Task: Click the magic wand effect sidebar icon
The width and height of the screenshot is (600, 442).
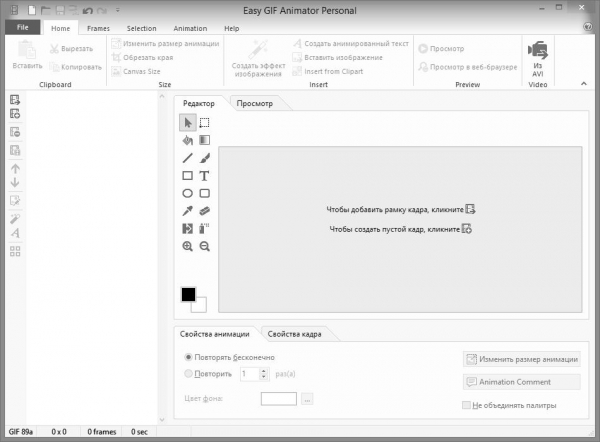Action: (15, 219)
